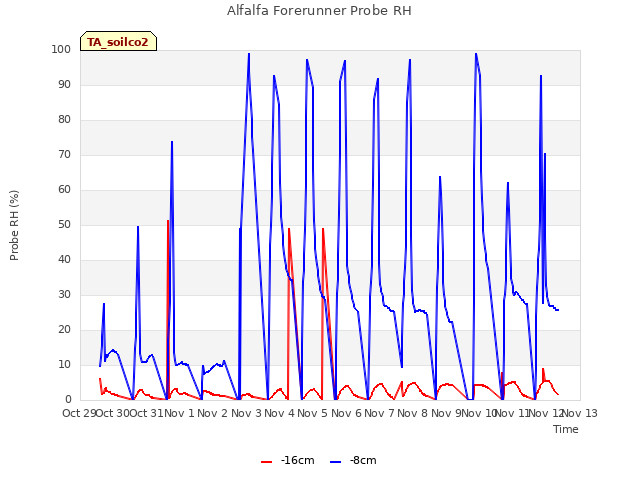640x480 pixels.
Task: Click the Probe RH (%) axis label
Action: click(x=14, y=225)
